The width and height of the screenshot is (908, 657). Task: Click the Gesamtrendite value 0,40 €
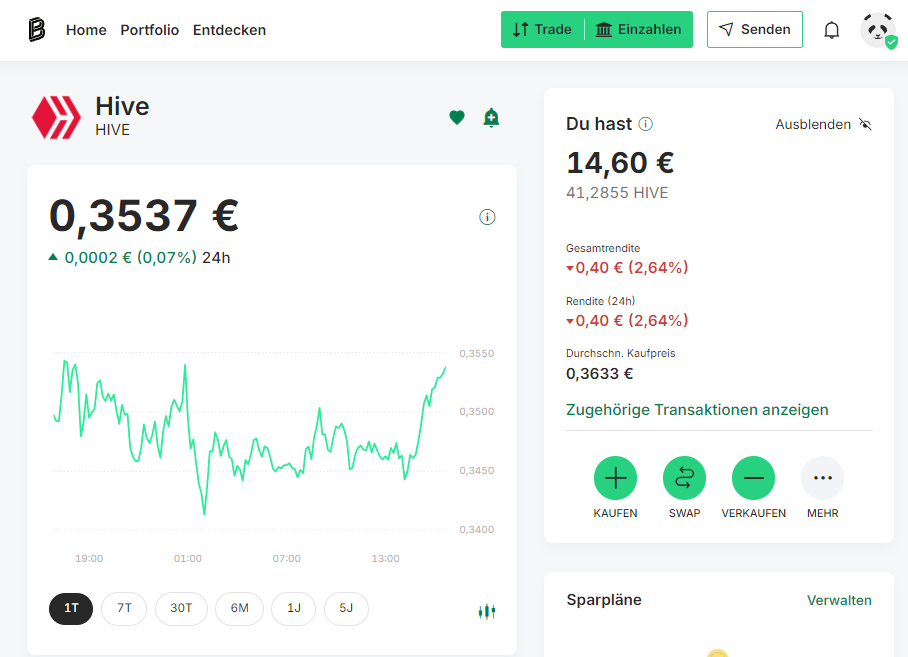click(627, 267)
